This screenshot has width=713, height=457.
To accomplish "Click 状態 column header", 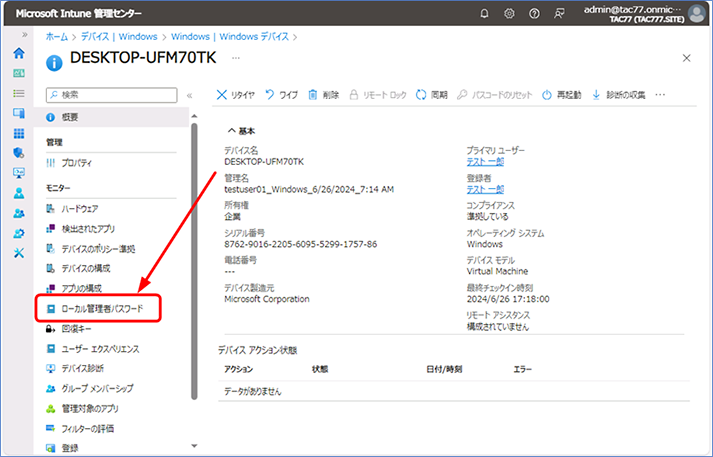I will 320,369.
